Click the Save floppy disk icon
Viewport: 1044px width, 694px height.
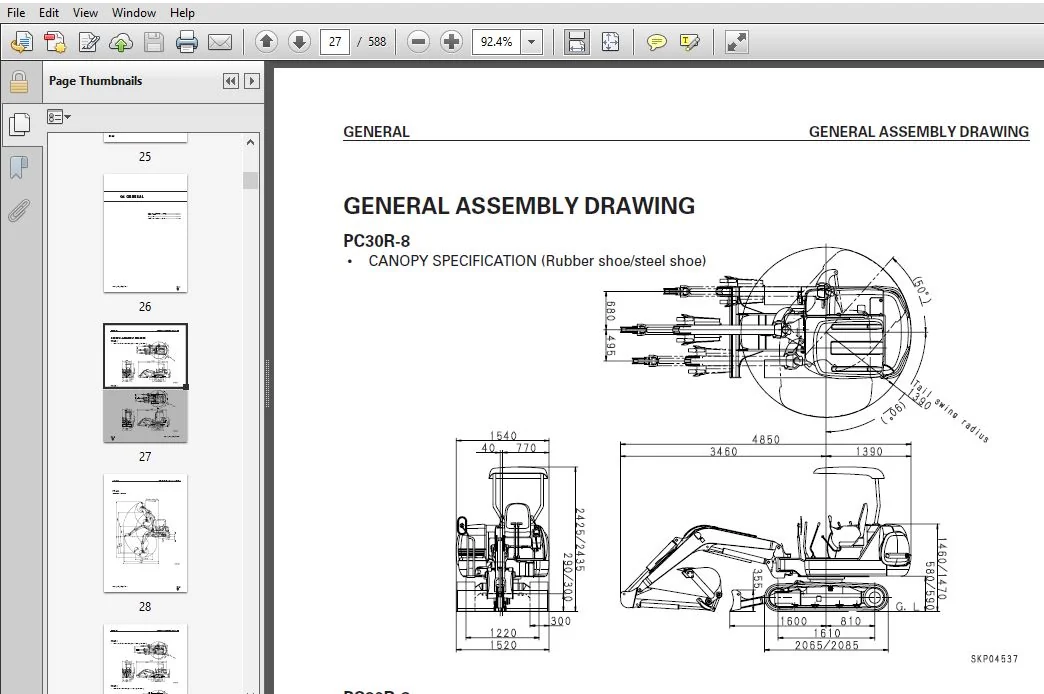(x=154, y=42)
